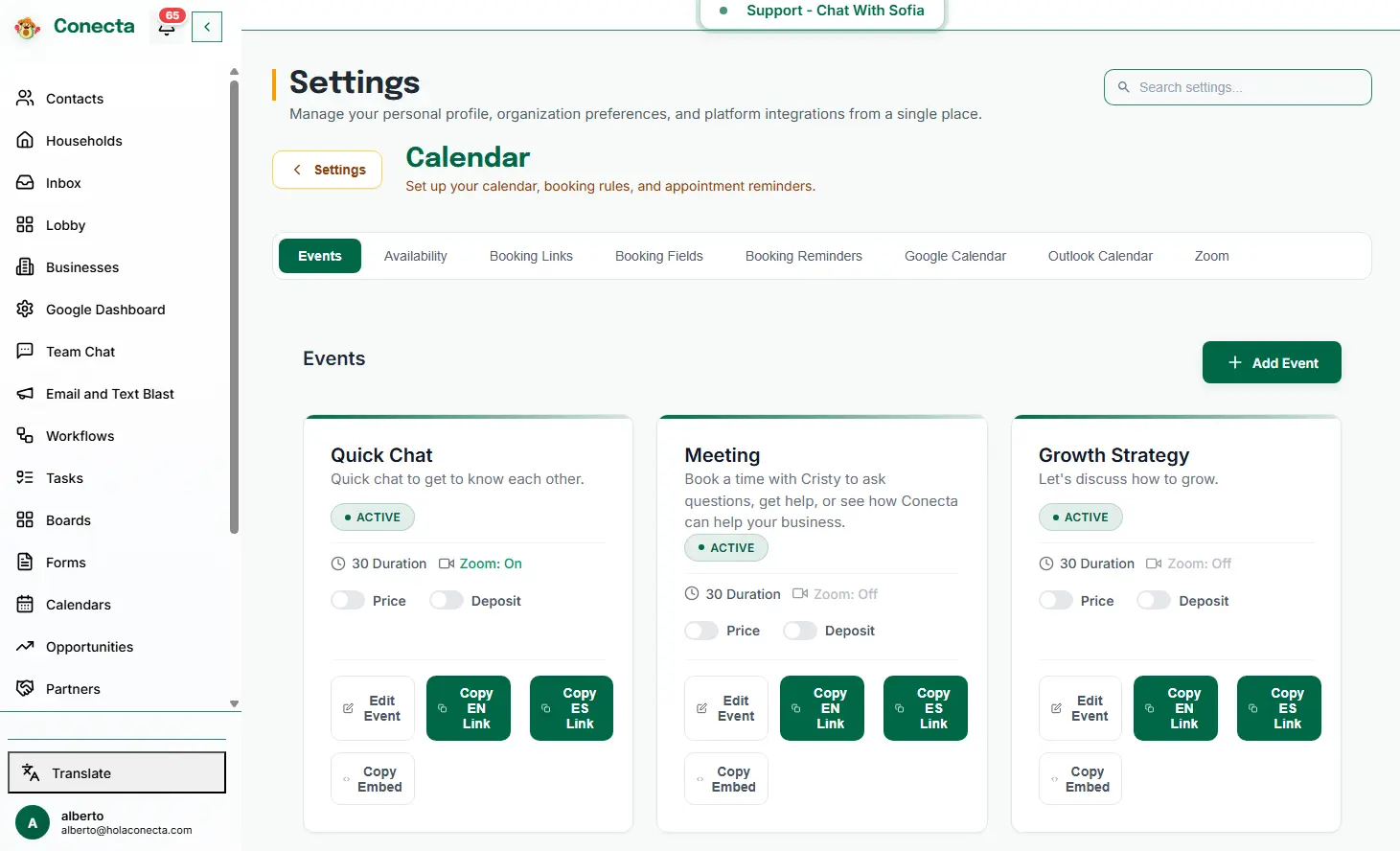Open the Inbox from the sidebar
This screenshot has width=1400, height=851.
point(63,182)
